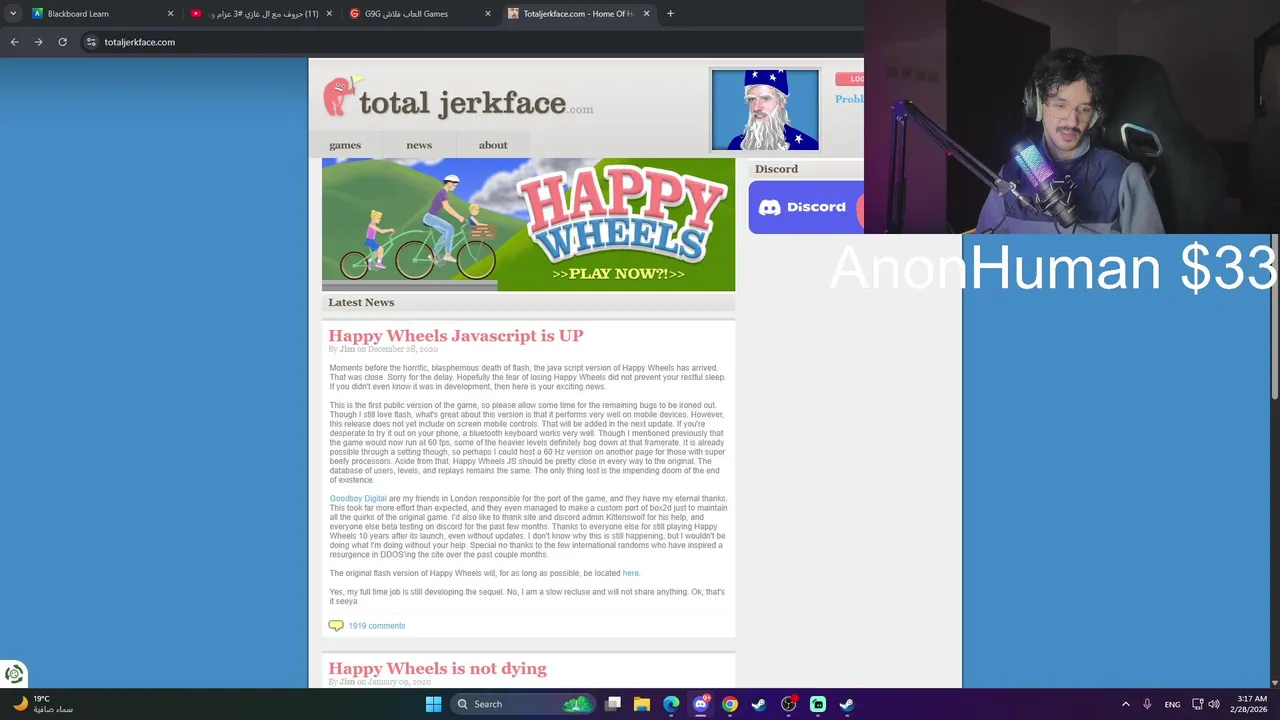View site information icon in address bar
The height and width of the screenshot is (720, 1280).
(x=91, y=42)
